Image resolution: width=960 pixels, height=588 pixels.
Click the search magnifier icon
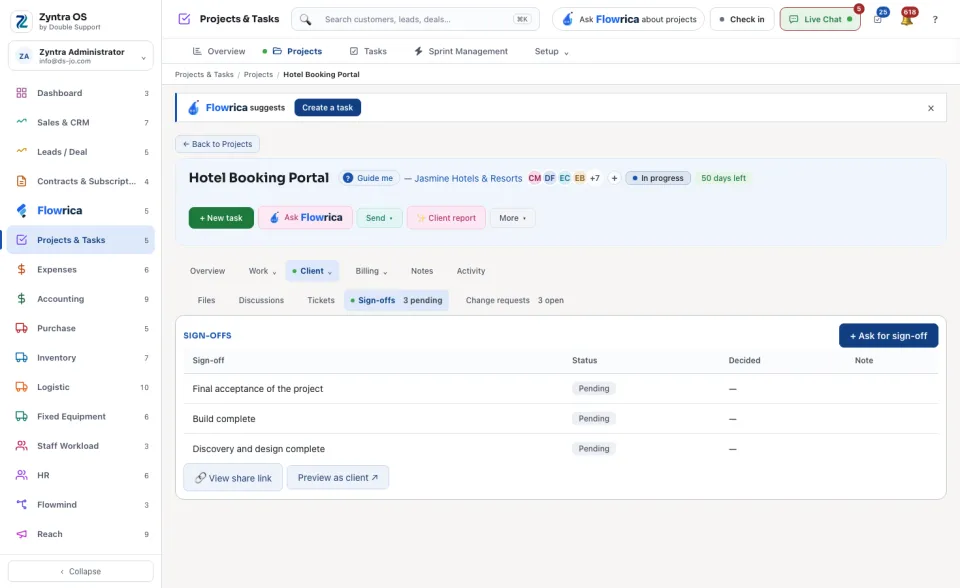[x=306, y=20]
